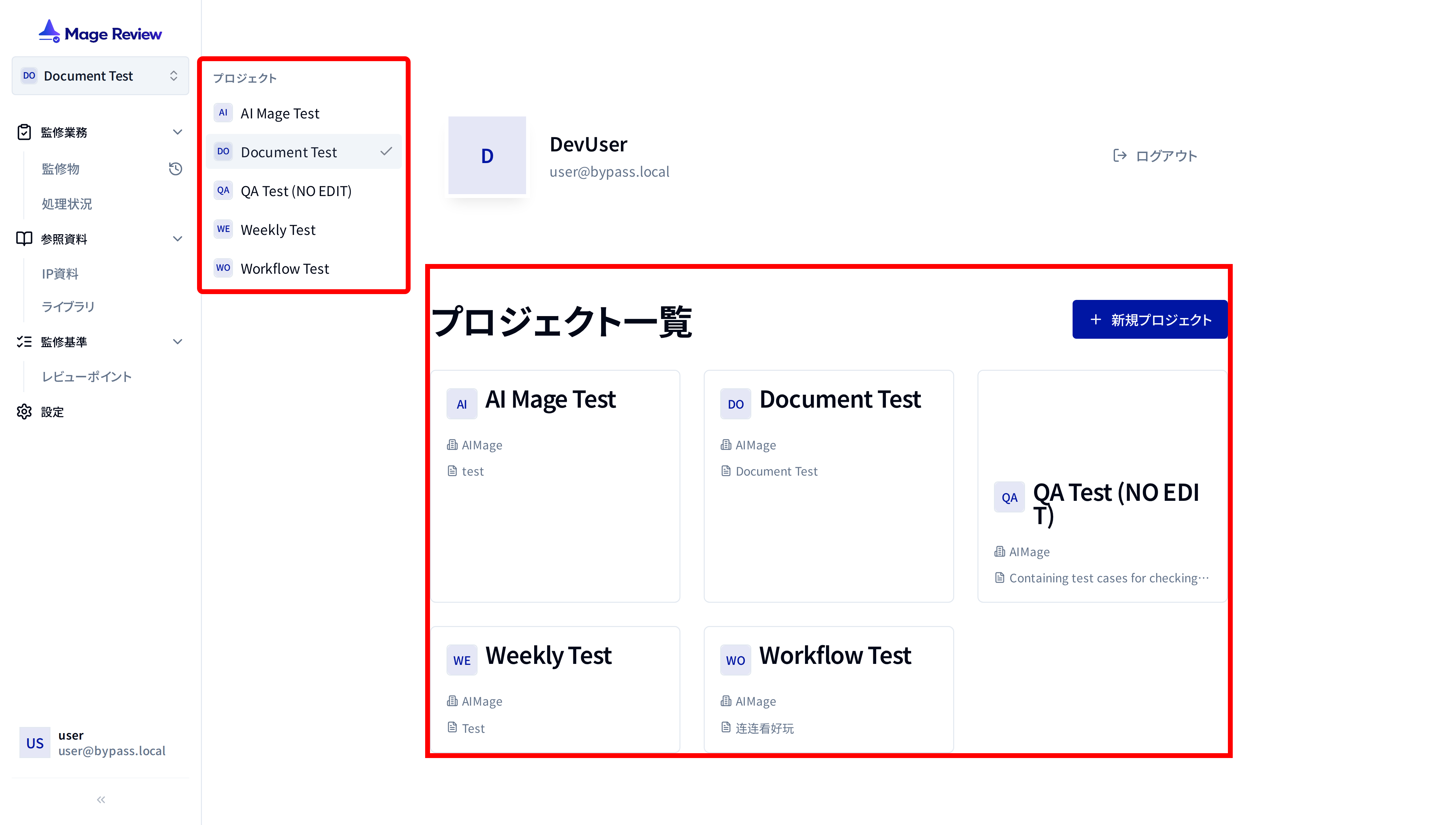This screenshot has height=825, width=1456.
Task: Collapse the 参照資料 section chevron
Action: coord(177,238)
